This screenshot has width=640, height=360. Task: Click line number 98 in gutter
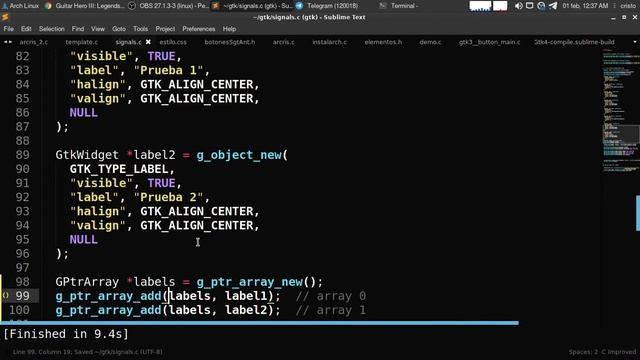(22, 282)
